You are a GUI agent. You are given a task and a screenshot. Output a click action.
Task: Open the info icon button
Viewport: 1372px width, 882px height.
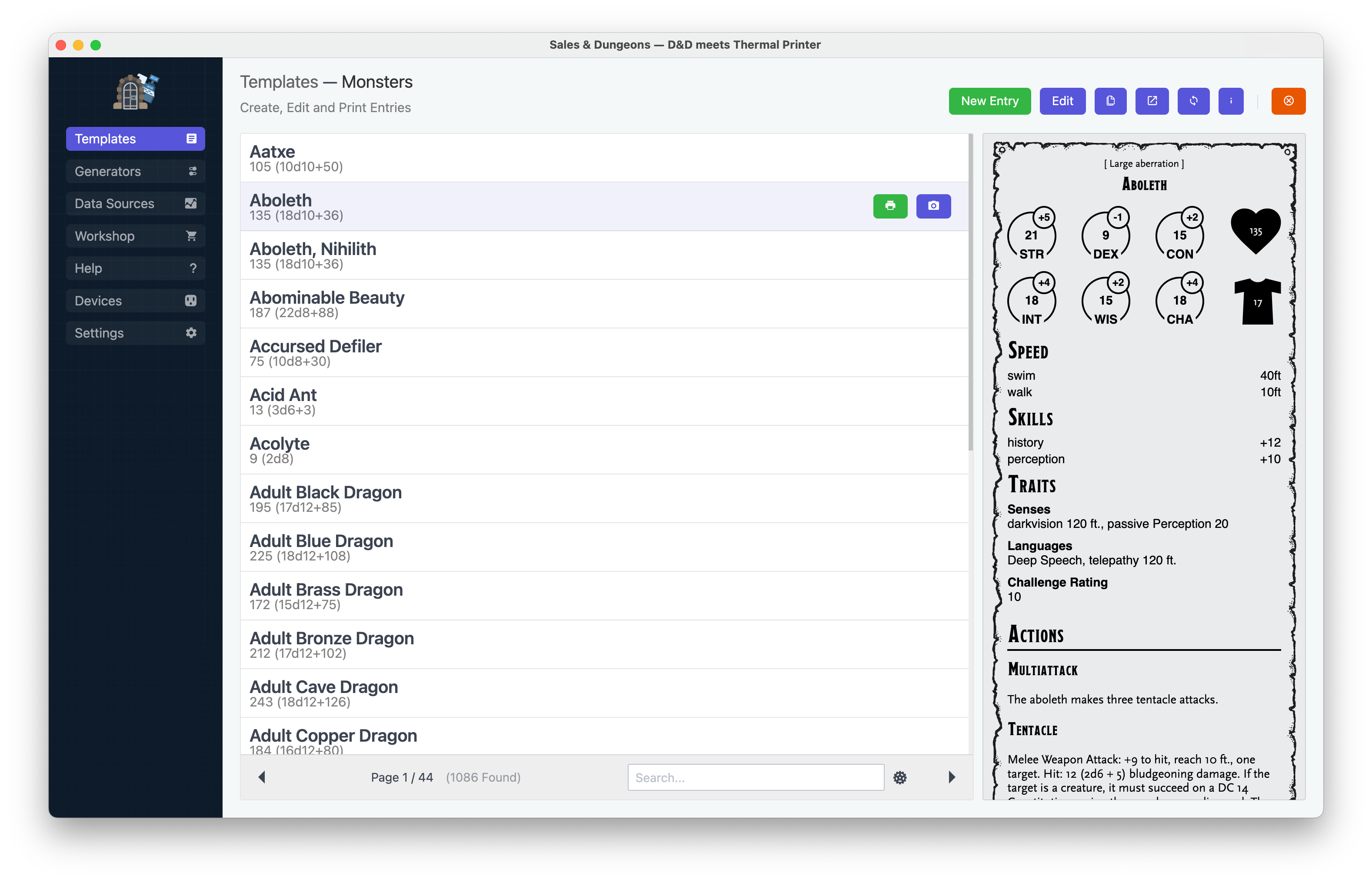(1230, 101)
